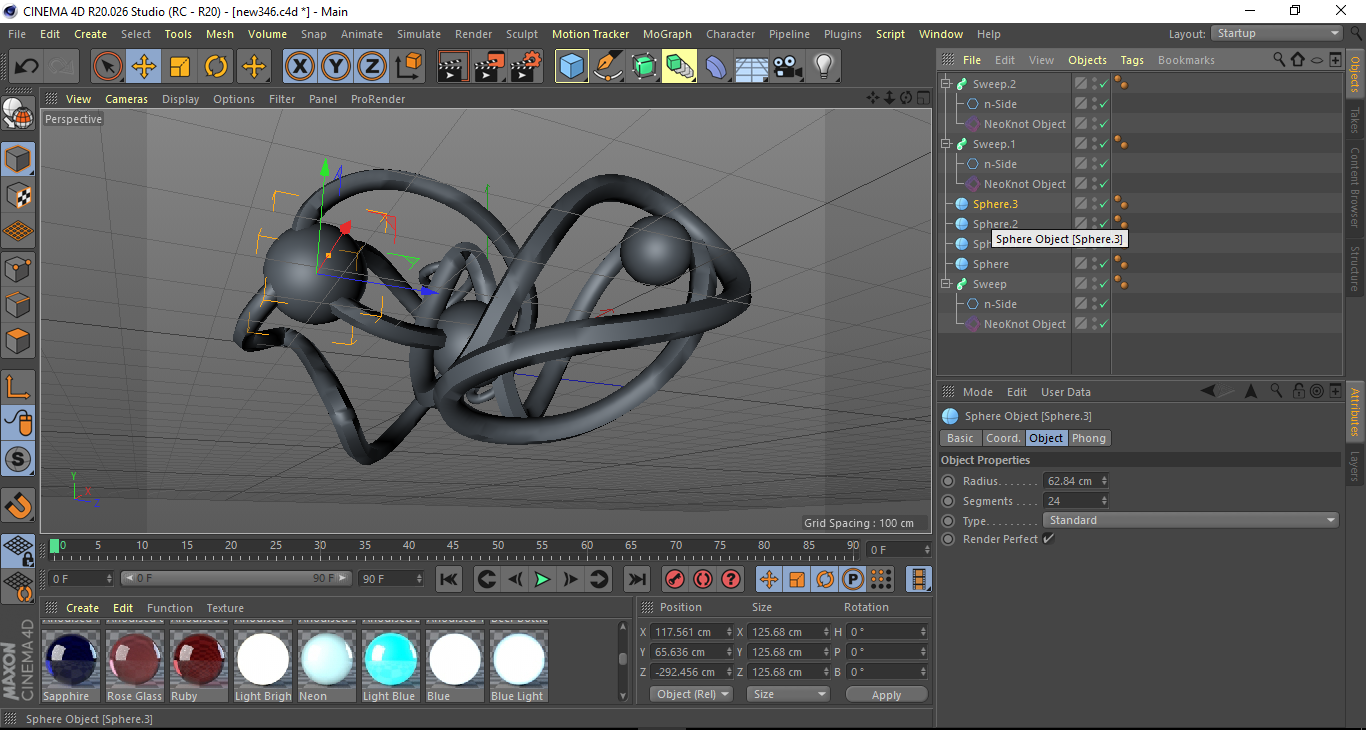Open the Size mode dropdown
The height and width of the screenshot is (730, 1366).
789,694
